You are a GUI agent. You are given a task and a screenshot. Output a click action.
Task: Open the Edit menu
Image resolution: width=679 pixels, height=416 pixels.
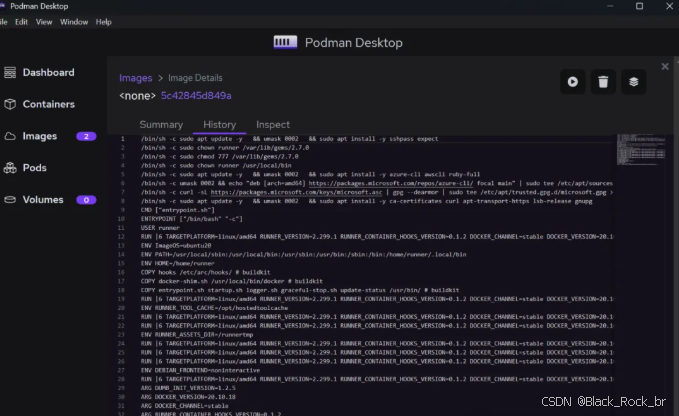(21, 22)
